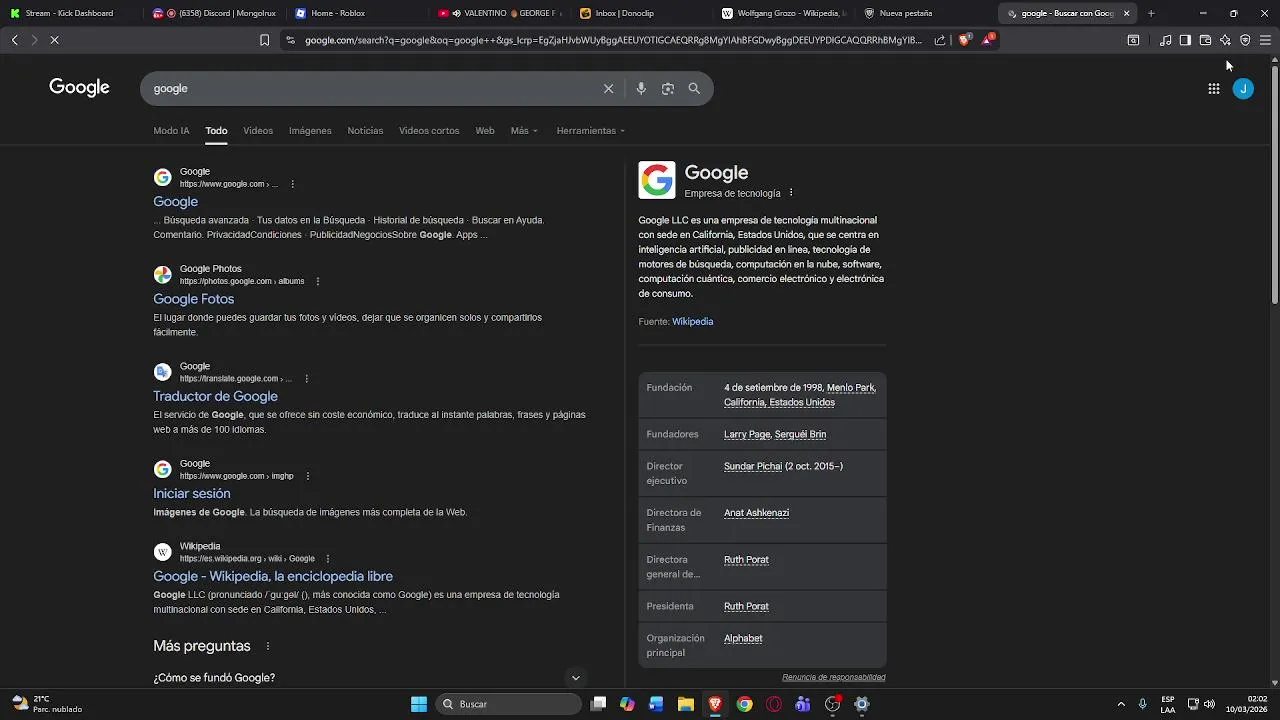
Task: Open search by image camera icon
Action: pos(667,88)
